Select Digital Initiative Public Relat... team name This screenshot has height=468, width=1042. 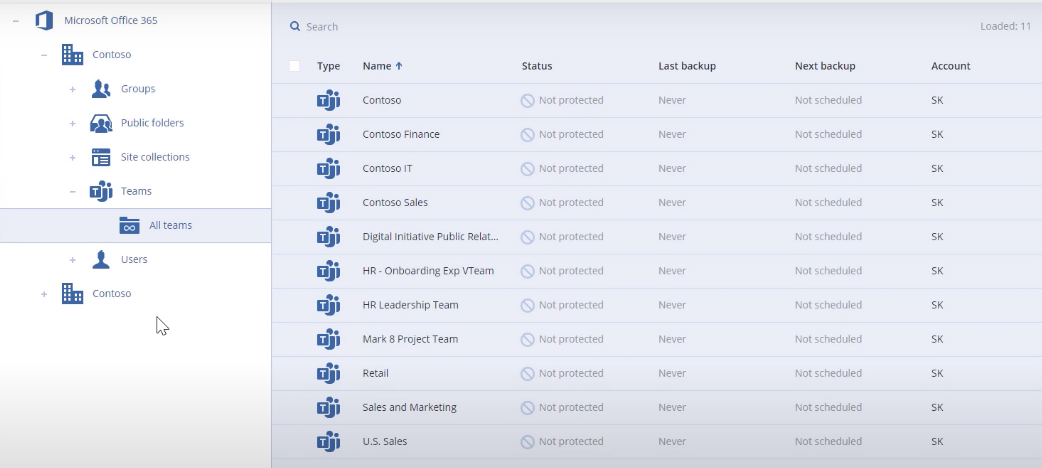431,237
